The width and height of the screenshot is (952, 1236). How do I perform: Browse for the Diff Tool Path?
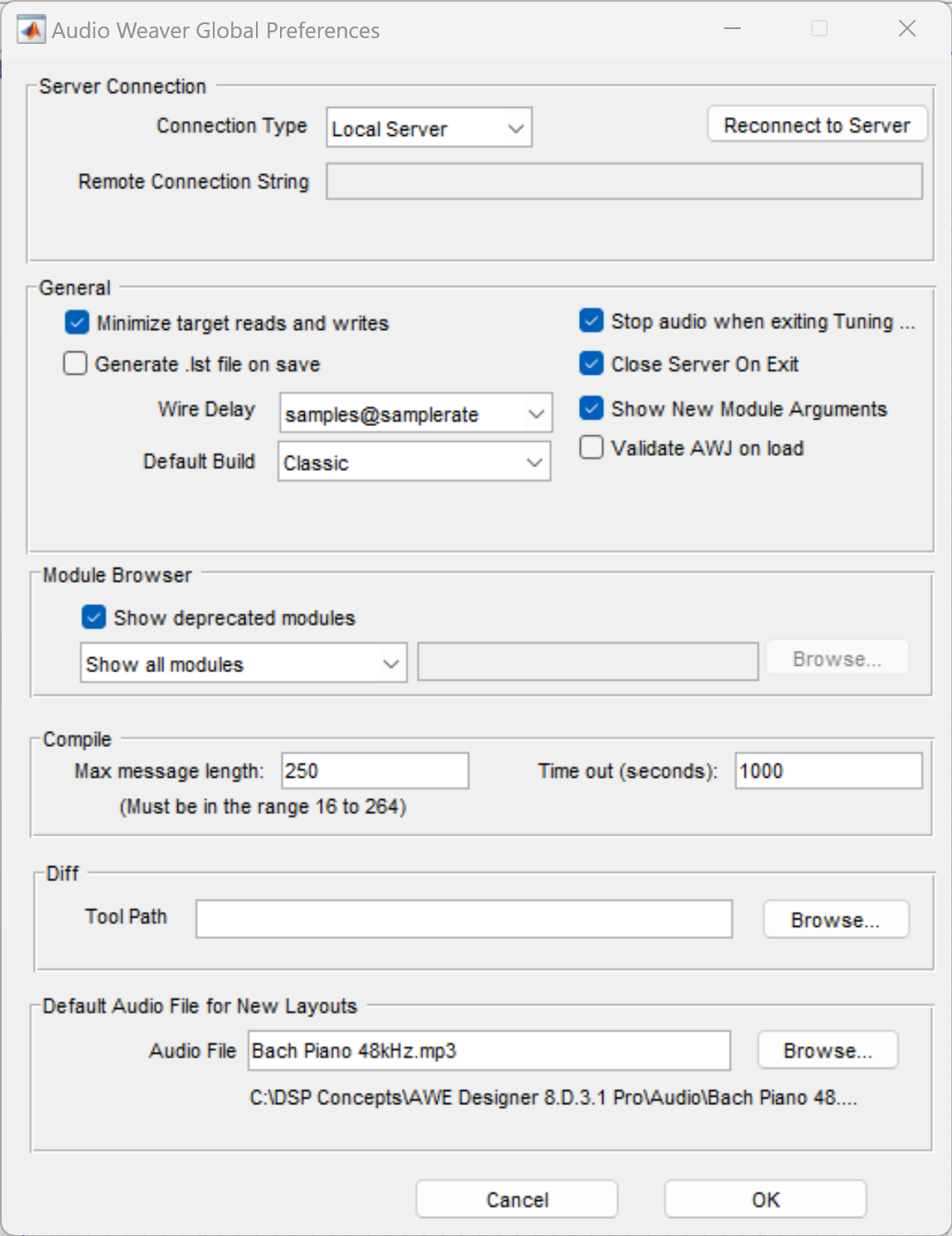pyautogui.click(x=835, y=919)
